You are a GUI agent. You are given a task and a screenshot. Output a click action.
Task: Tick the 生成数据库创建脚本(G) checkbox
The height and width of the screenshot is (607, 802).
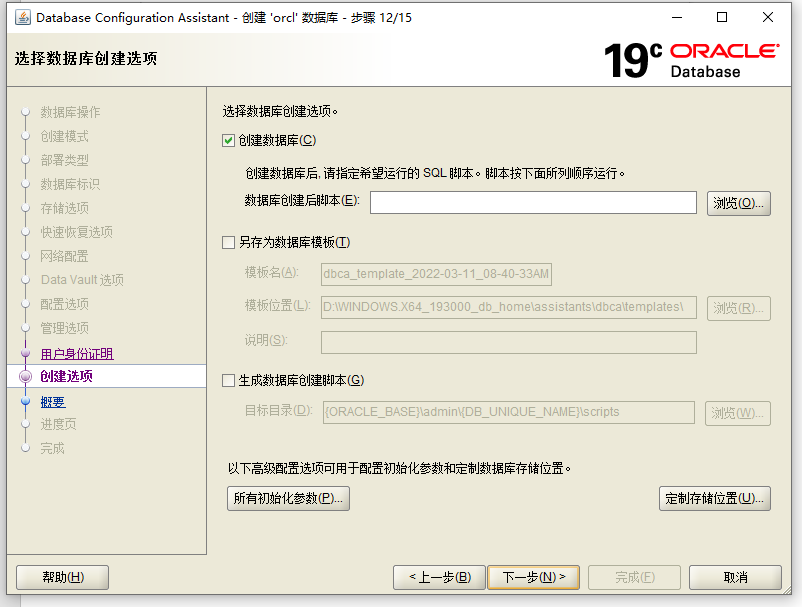[x=228, y=380]
